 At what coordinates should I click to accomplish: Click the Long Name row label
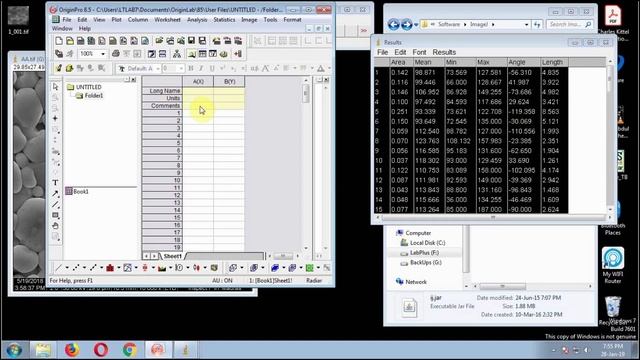162,91
